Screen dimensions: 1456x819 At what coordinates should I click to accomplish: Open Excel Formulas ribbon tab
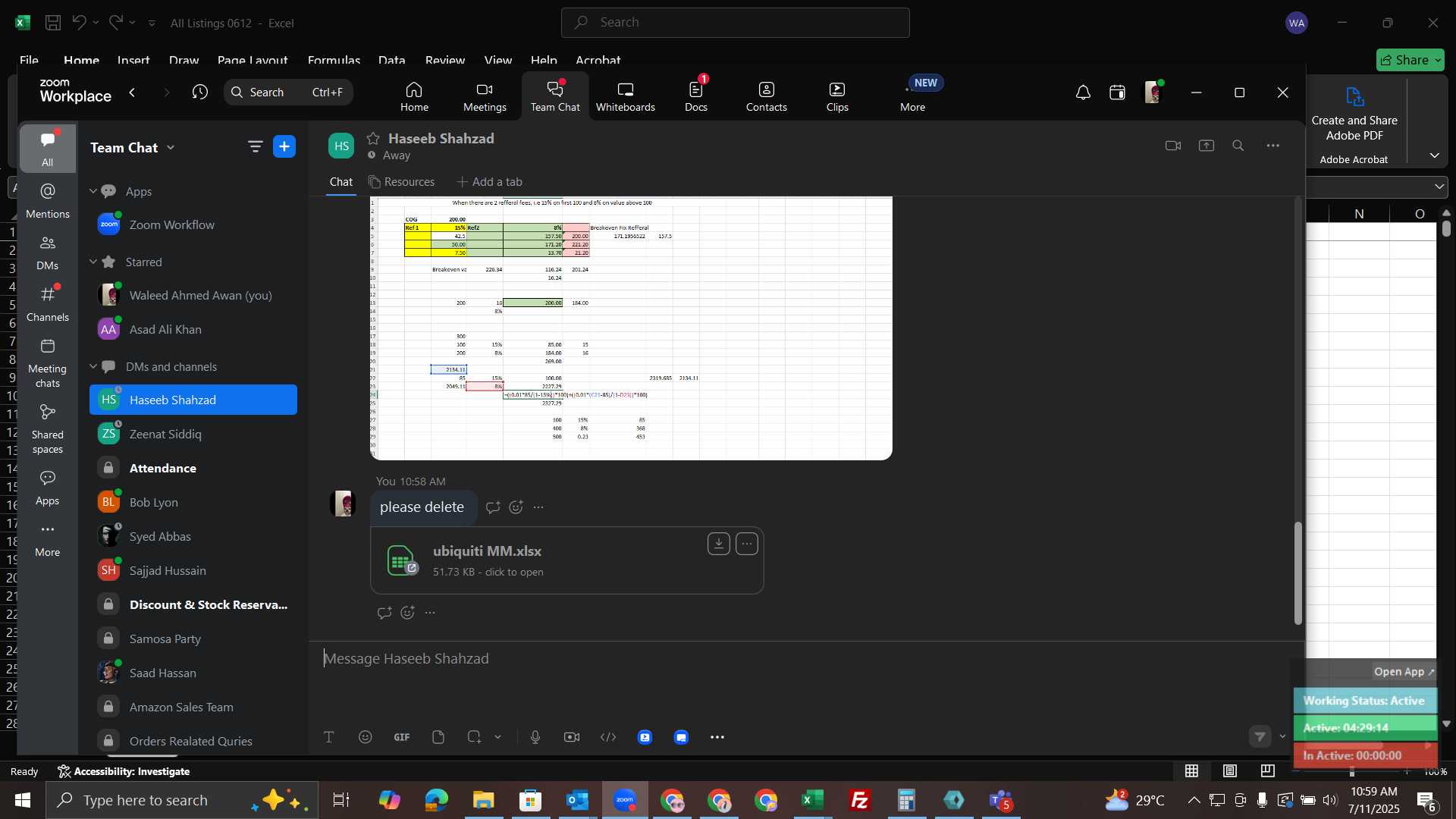[x=334, y=60]
